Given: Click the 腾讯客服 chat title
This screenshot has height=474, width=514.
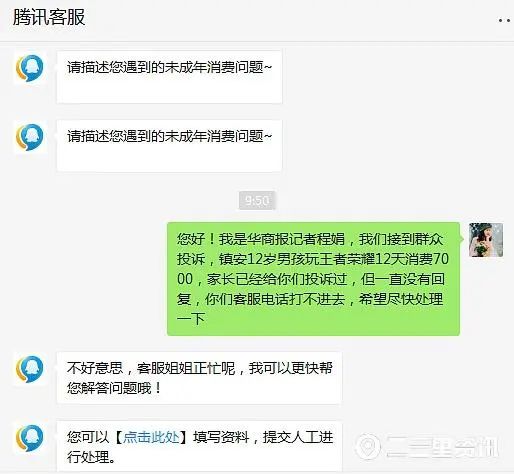Looking at the screenshot, I should (x=49, y=17).
